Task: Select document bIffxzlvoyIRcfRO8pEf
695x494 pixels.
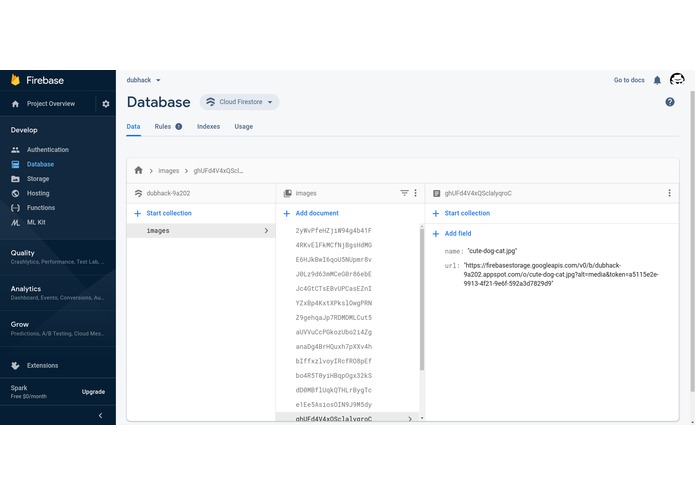Action: point(333,361)
